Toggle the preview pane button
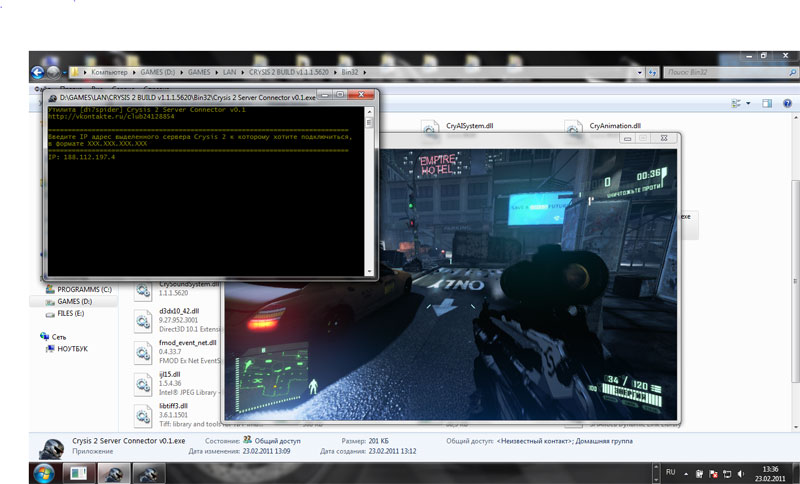Image resolution: width=800 pixels, height=484 pixels. tap(767, 104)
